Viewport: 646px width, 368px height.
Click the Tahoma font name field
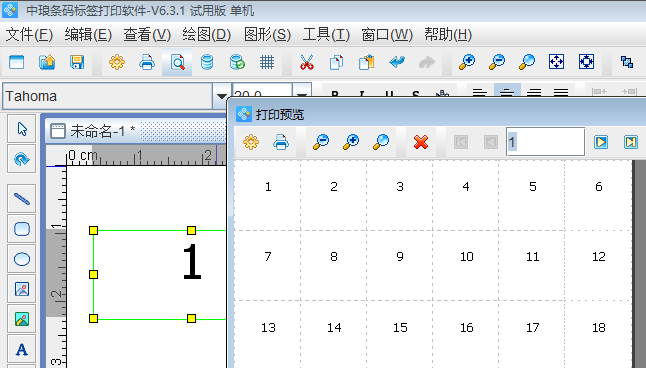pos(108,96)
